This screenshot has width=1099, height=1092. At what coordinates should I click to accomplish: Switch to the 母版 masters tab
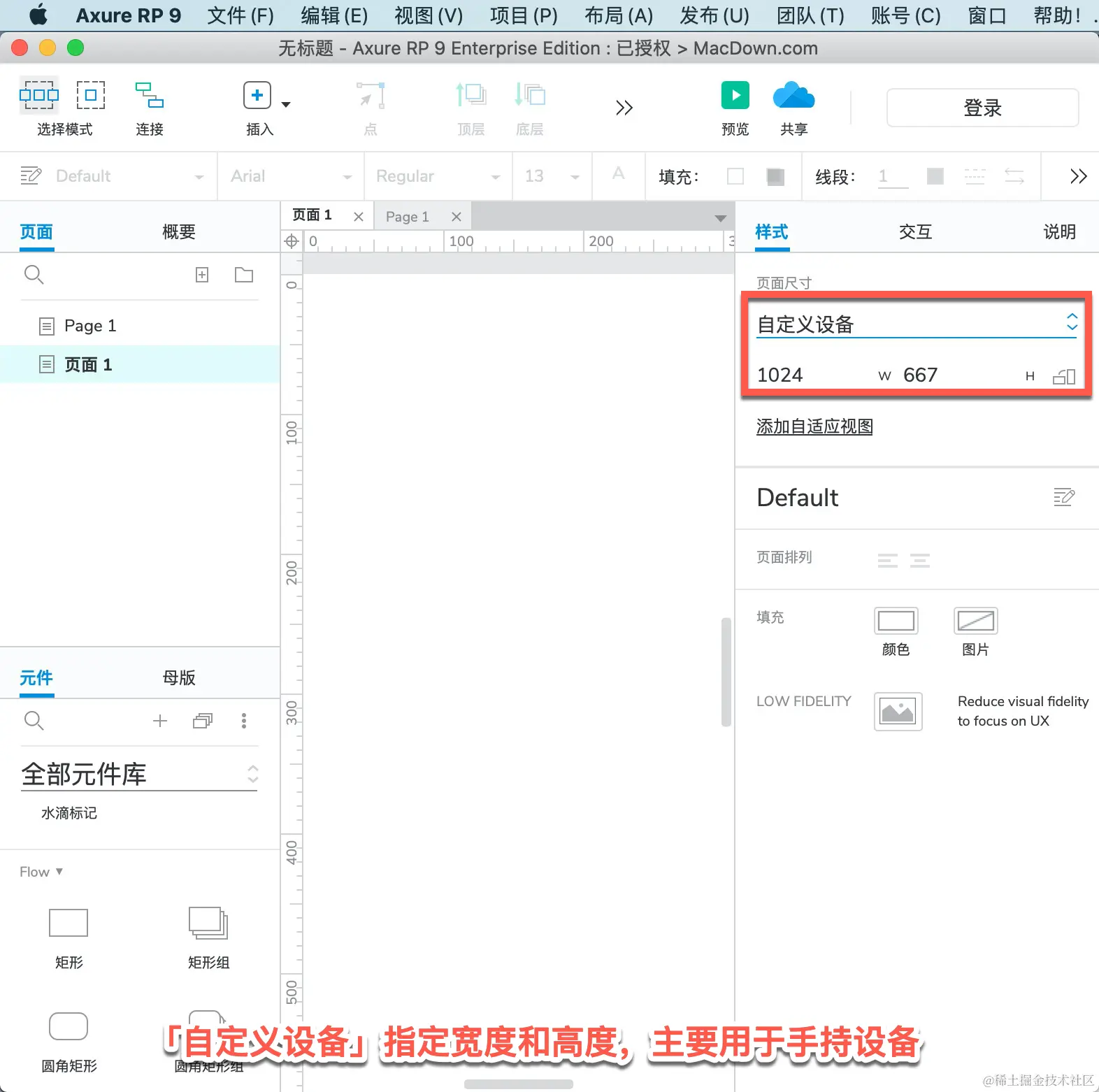tap(179, 677)
